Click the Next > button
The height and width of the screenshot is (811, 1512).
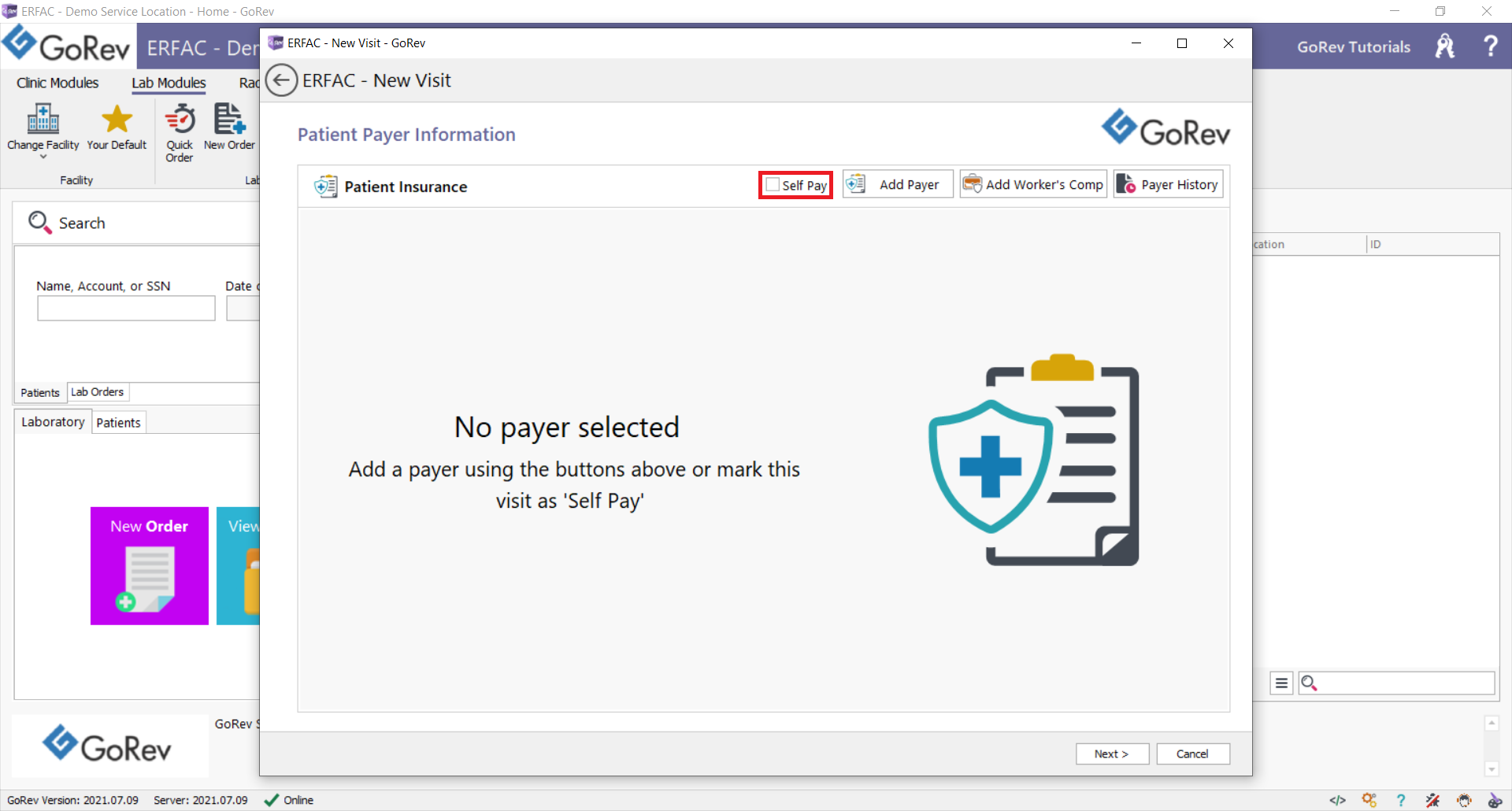click(x=1112, y=754)
